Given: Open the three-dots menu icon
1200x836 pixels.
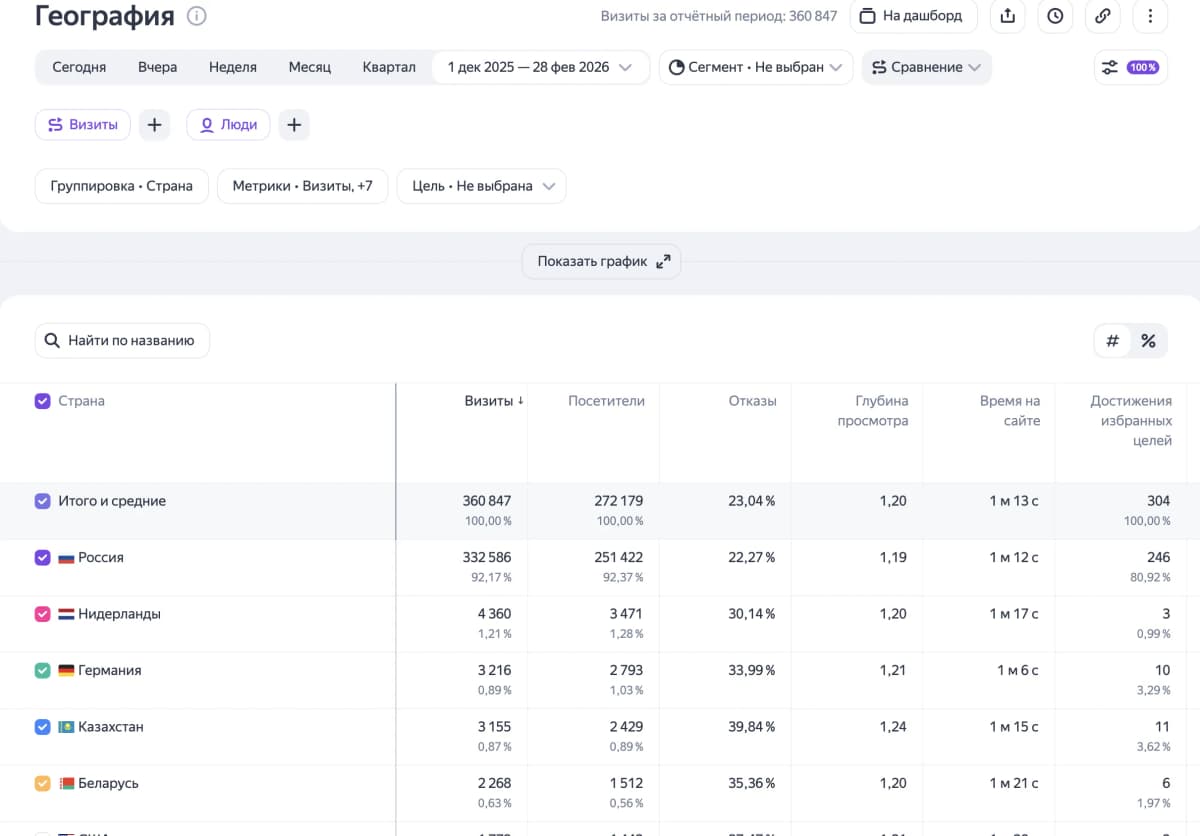Looking at the screenshot, I should [x=1151, y=16].
